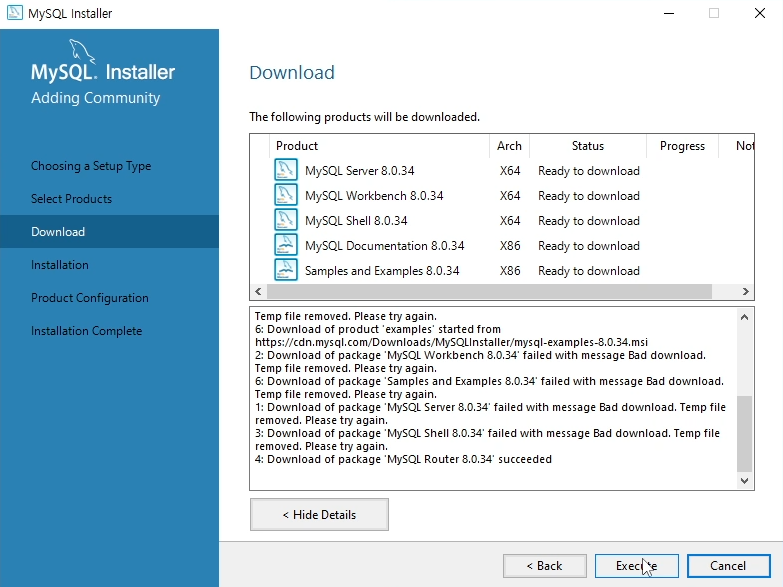Open the Product Configuration step
The height and width of the screenshot is (587, 783).
coord(90,298)
